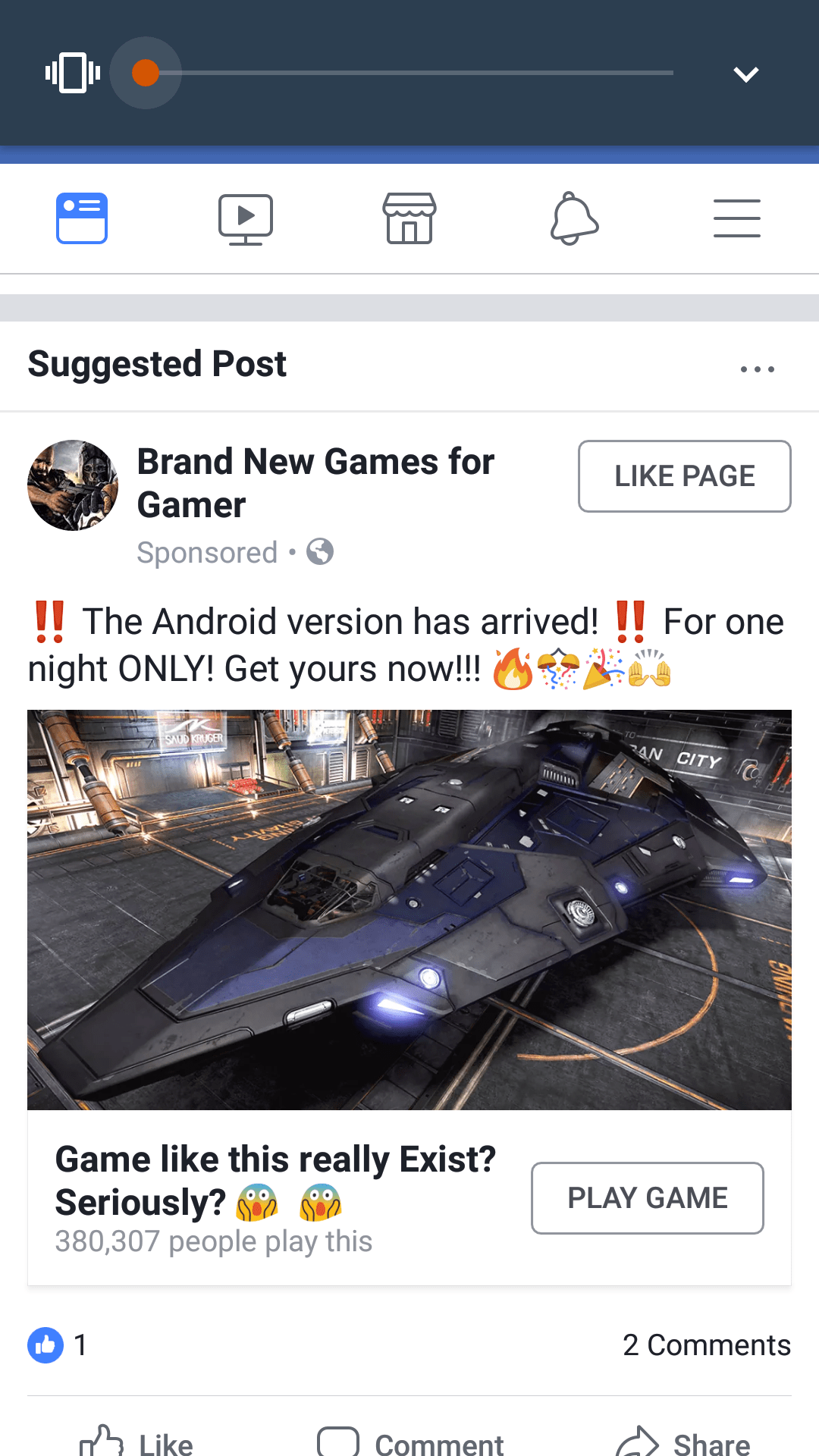Image resolution: width=819 pixels, height=1456 pixels.
Task: Open the hamburger menu
Action: tap(737, 218)
